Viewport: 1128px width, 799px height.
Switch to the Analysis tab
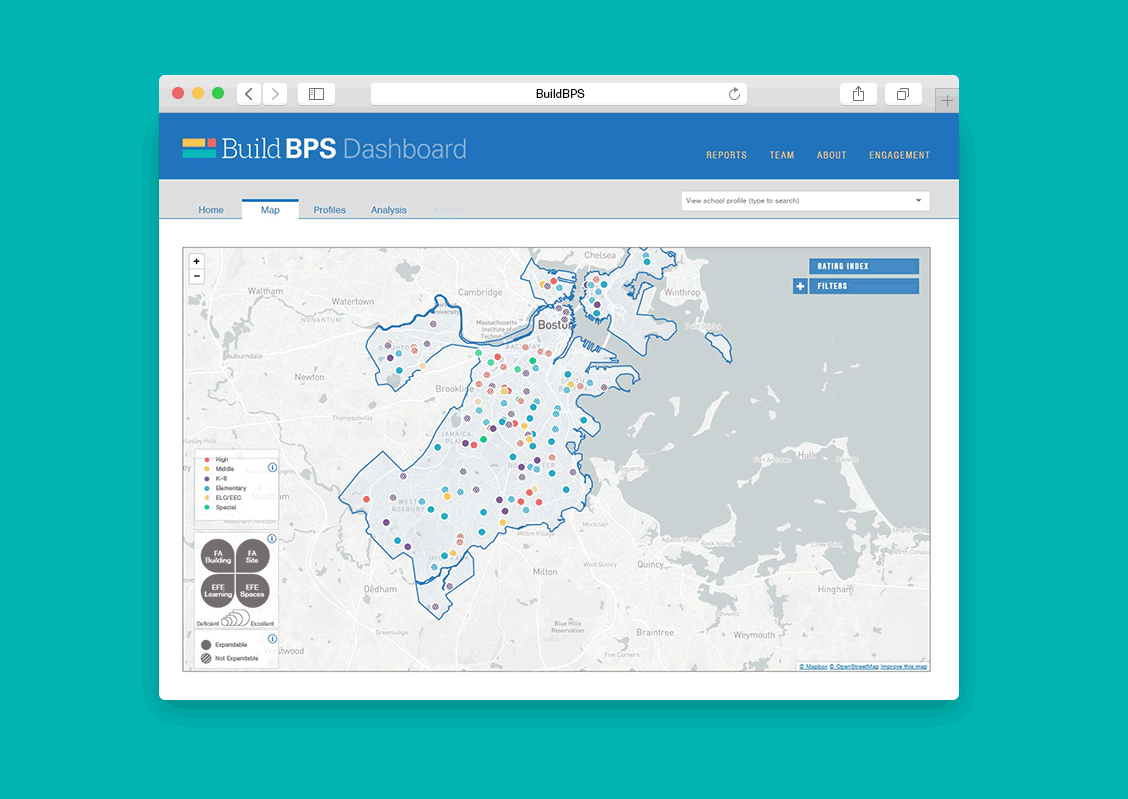tap(388, 210)
